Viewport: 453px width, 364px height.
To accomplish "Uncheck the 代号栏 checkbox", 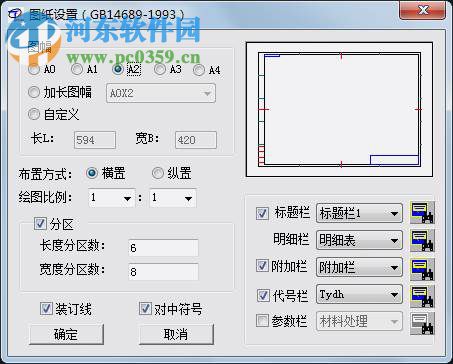I will tap(263, 295).
